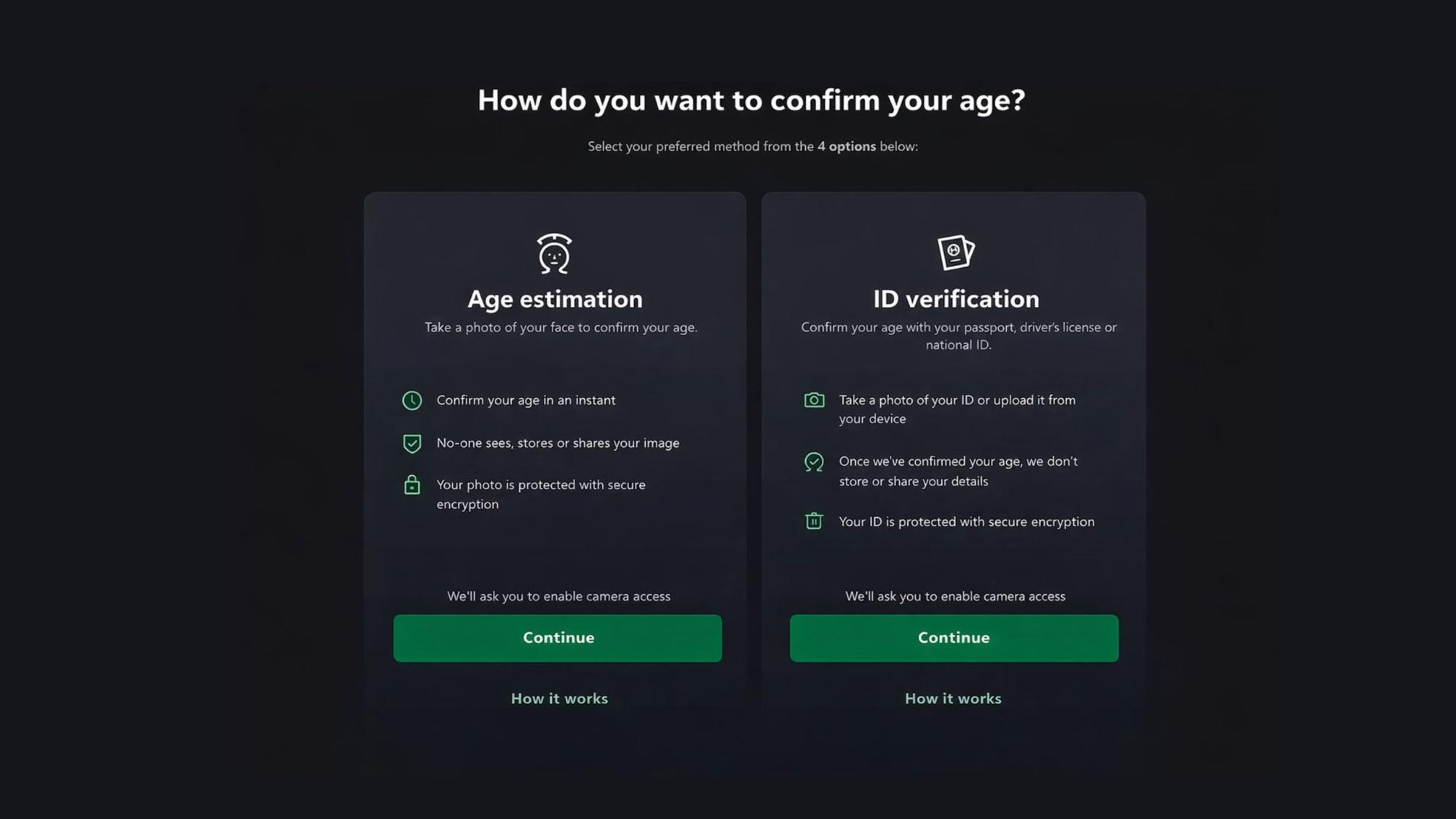Open How it works for ID verification

click(x=953, y=699)
